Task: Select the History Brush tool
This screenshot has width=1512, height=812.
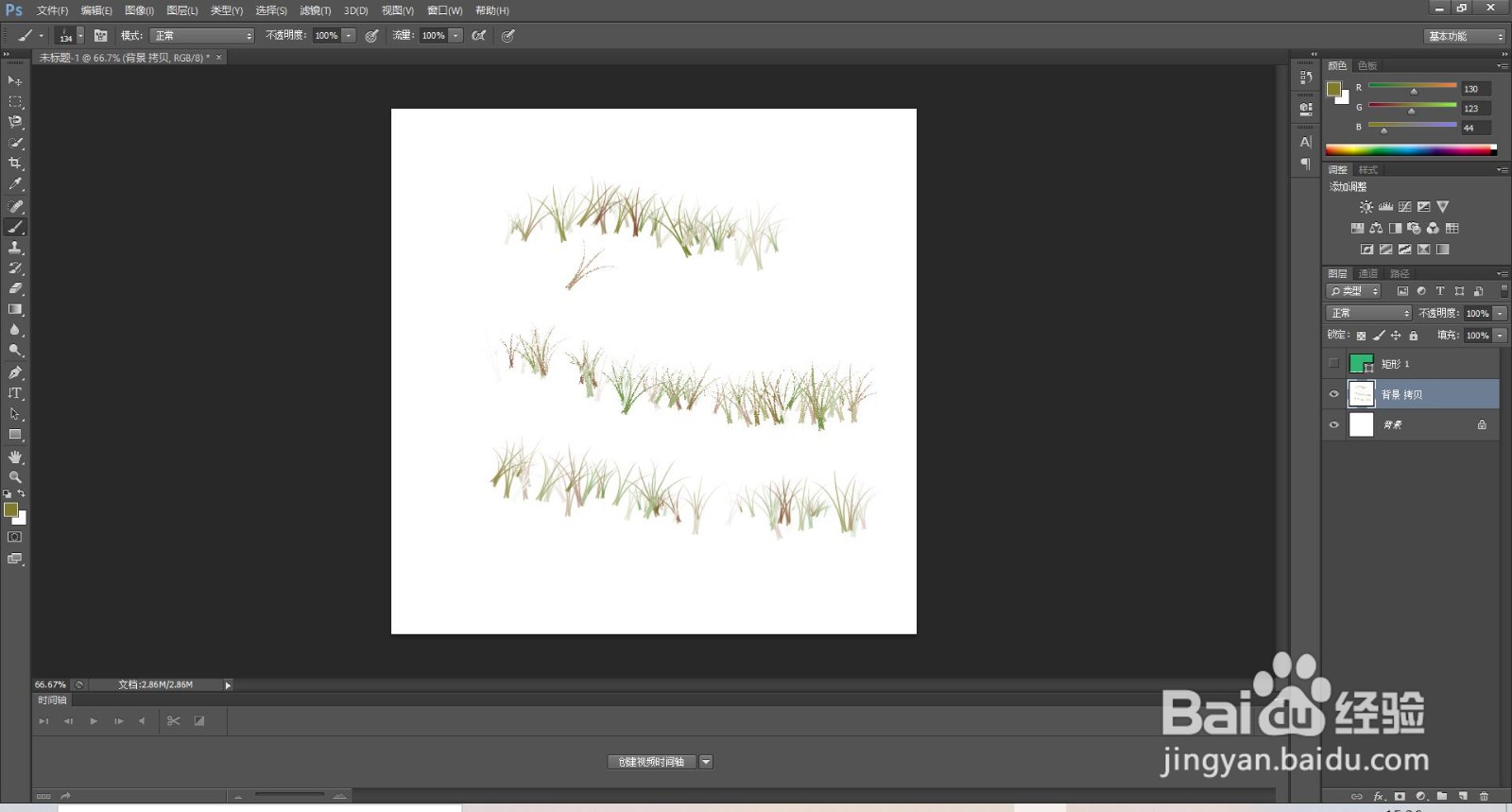Action: point(15,268)
